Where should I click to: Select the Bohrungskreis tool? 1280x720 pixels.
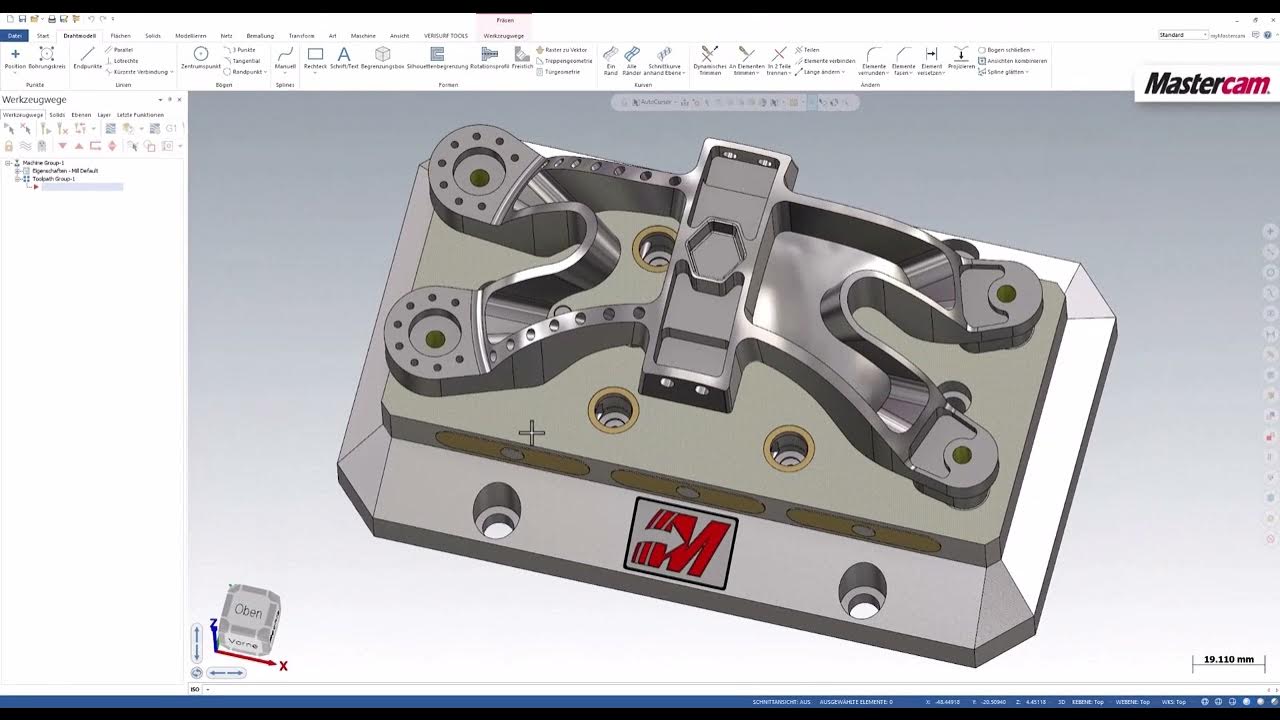coord(46,58)
